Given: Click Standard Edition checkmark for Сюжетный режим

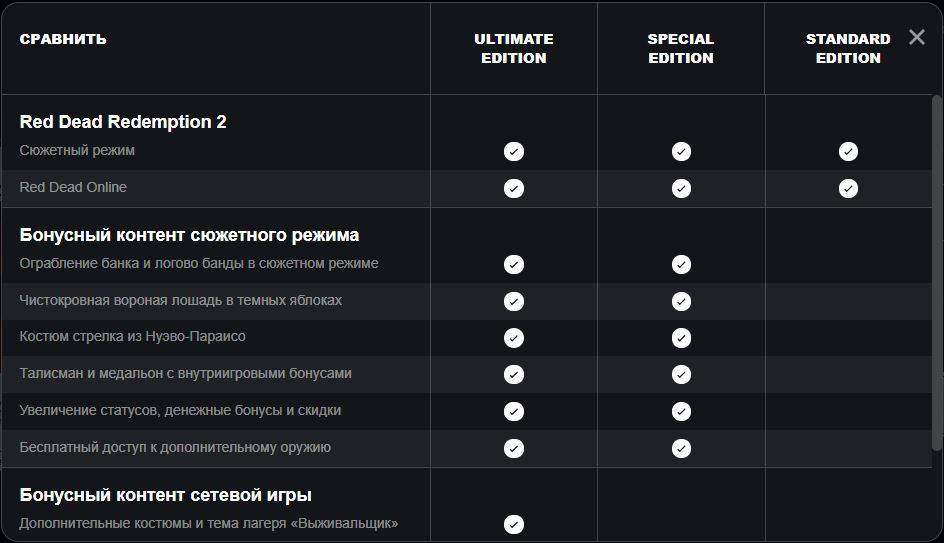Looking at the screenshot, I should point(848,151).
